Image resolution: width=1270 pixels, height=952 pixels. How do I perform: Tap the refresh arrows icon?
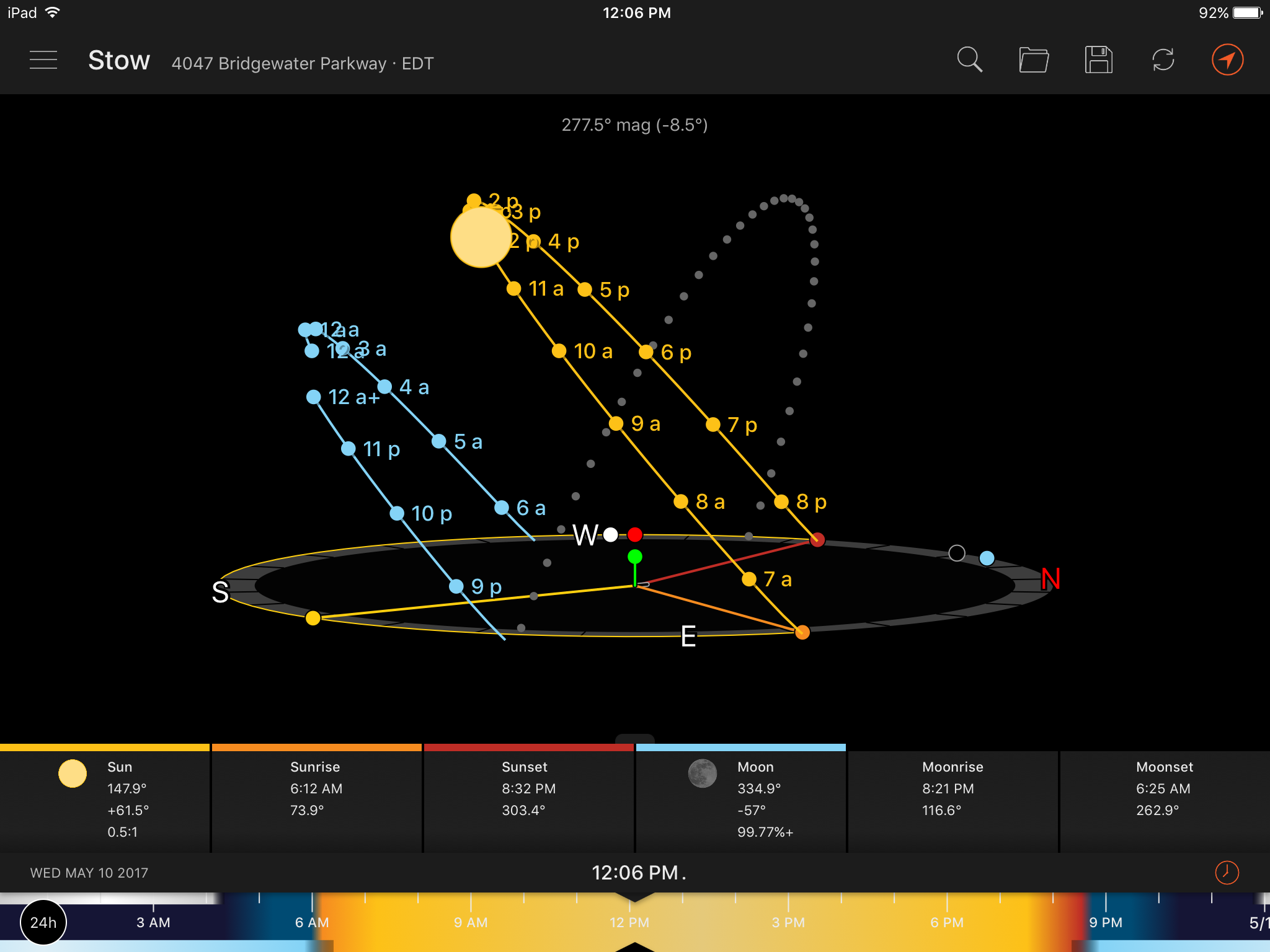tap(1163, 60)
